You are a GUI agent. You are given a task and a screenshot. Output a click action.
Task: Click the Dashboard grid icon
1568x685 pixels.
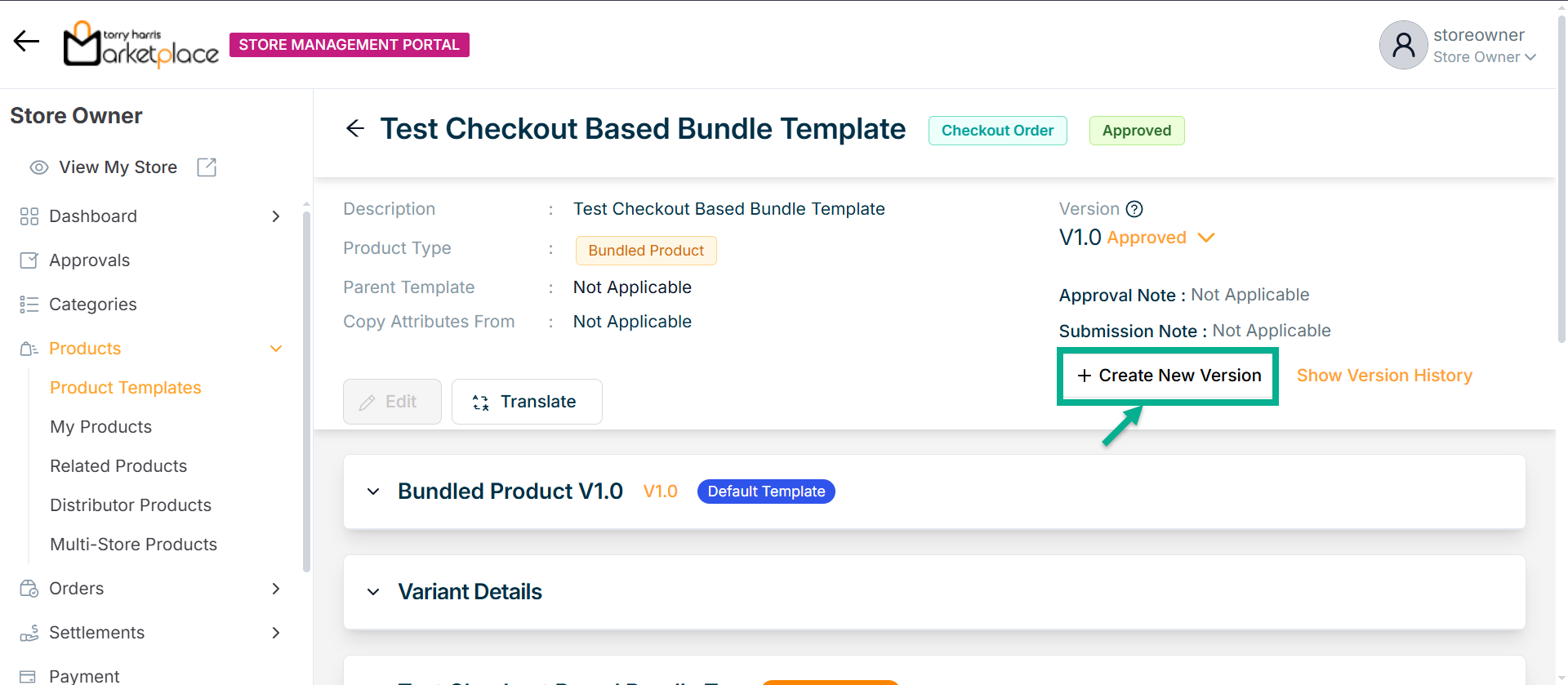point(29,216)
